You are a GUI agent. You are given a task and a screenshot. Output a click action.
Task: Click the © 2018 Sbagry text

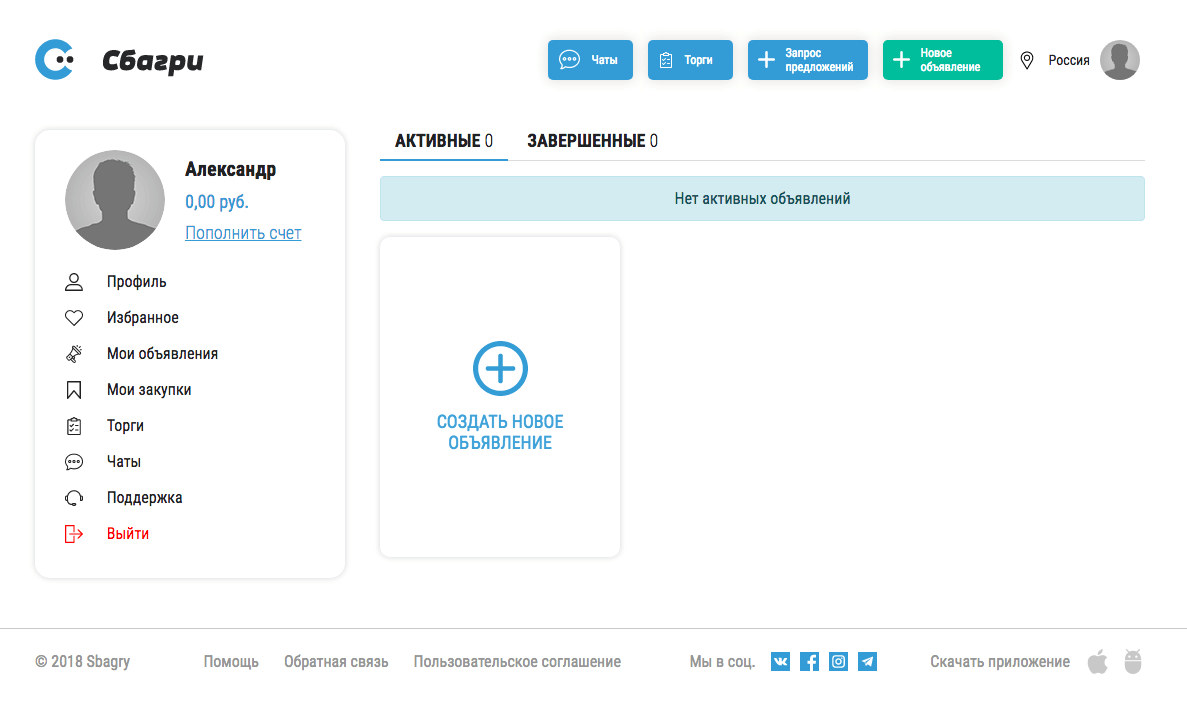(83, 662)
